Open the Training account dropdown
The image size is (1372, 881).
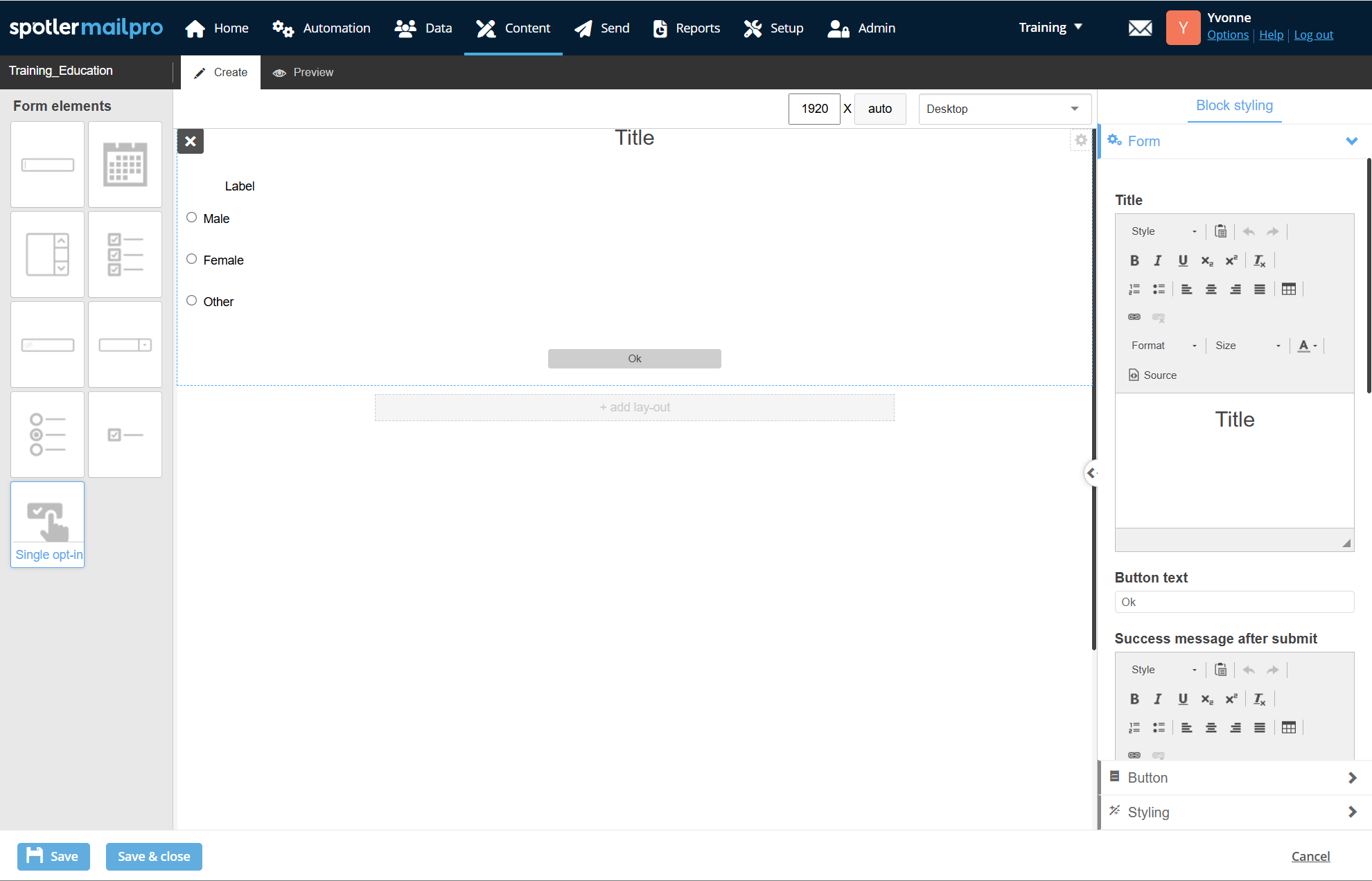coord(1050,28)
